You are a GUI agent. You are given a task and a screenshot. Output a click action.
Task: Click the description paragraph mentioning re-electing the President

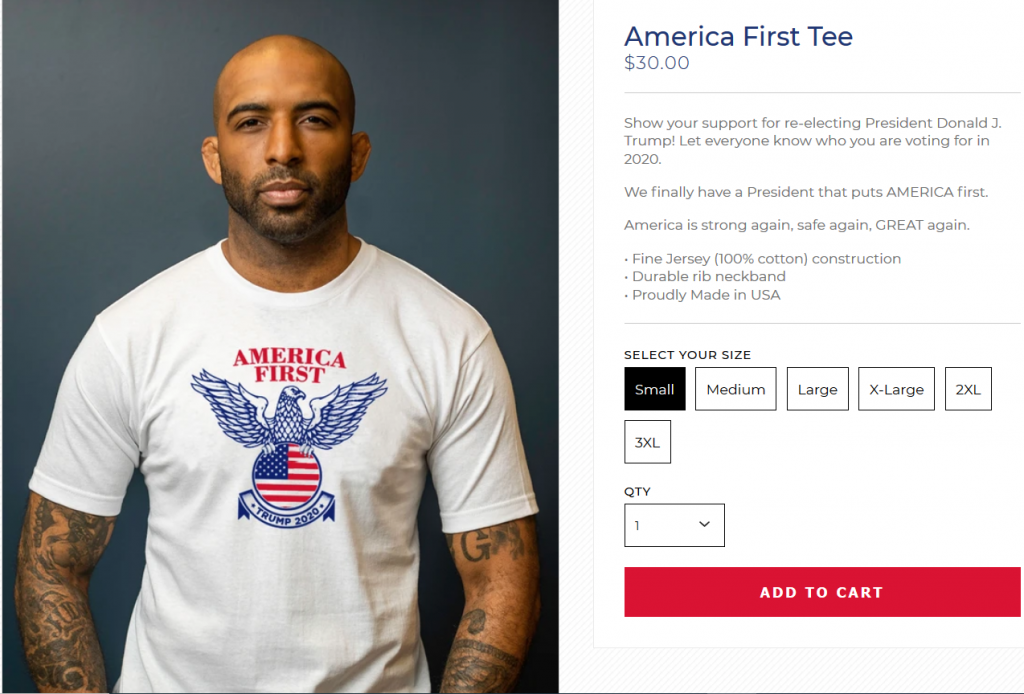[813, 141]
